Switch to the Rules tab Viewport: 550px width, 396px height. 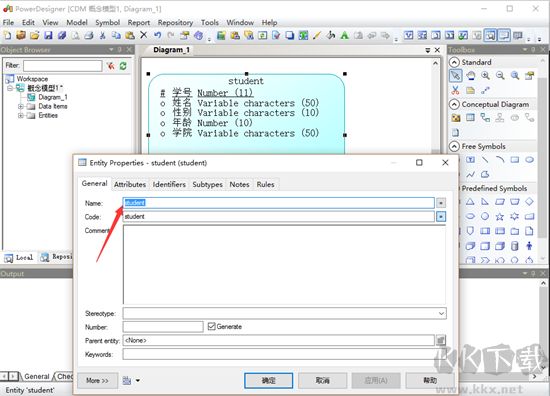click(265, 184)
